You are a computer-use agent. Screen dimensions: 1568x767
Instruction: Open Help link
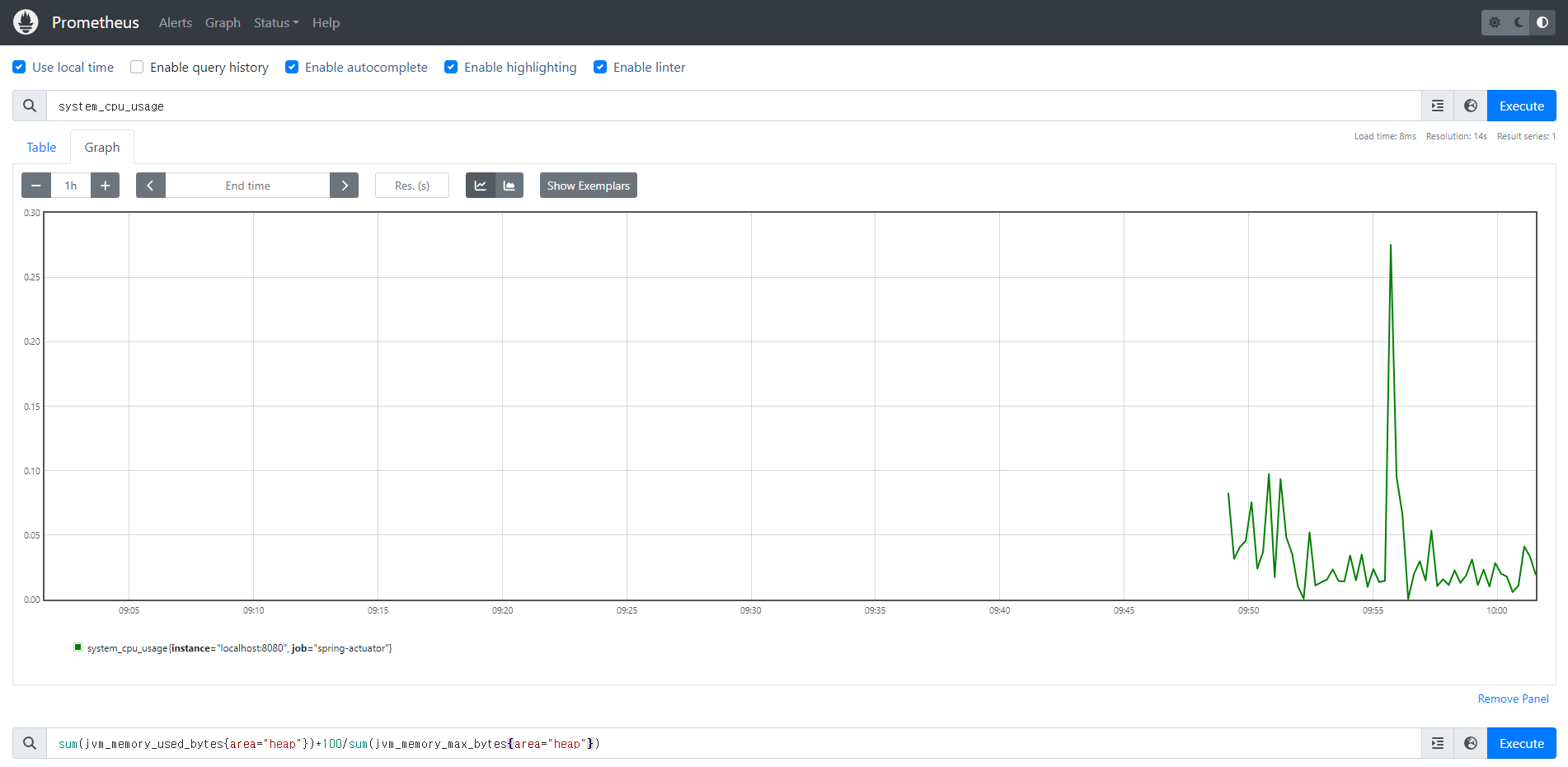(x=326, y=22)
